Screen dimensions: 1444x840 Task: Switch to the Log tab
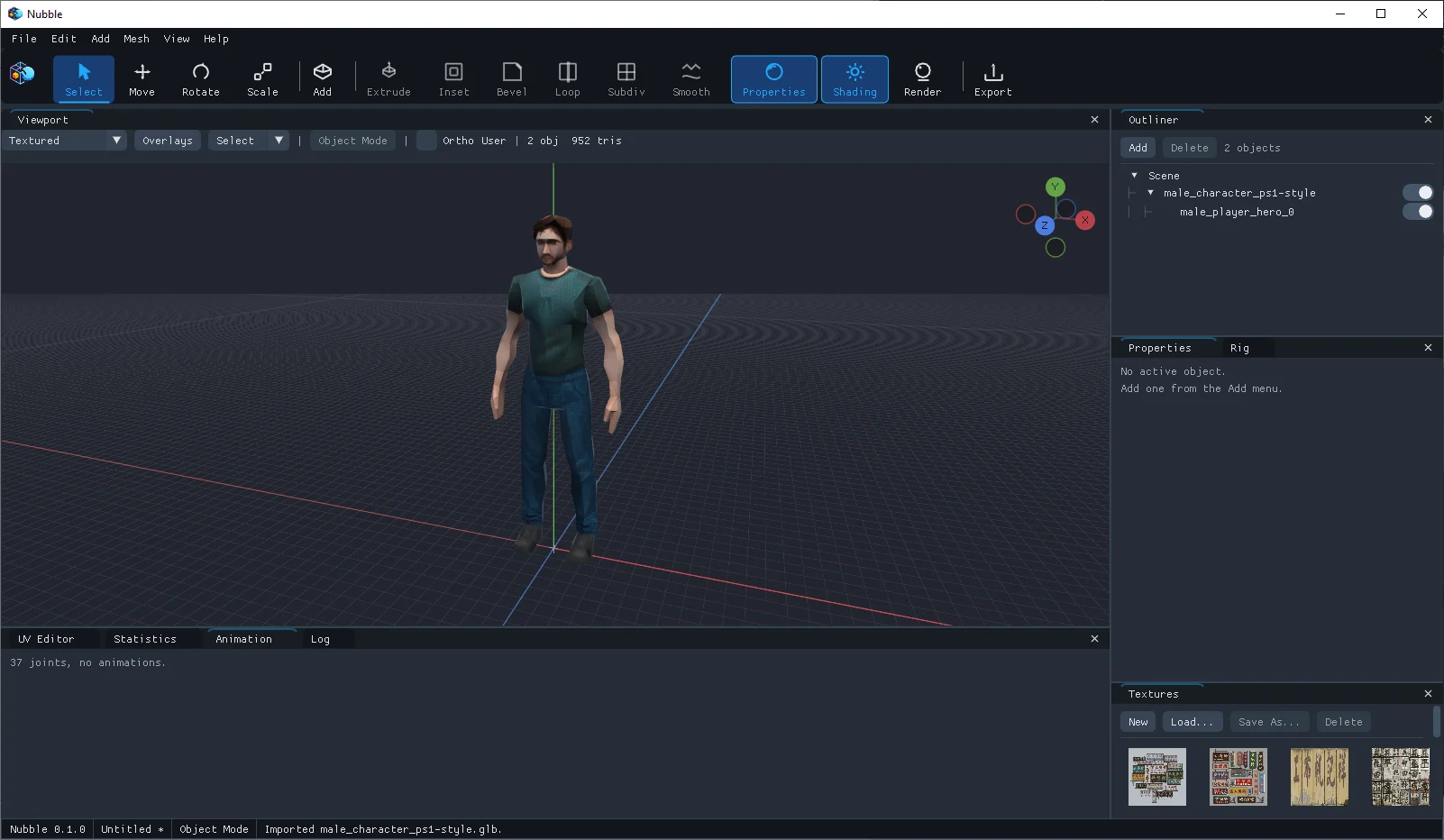tap(320, 639)
